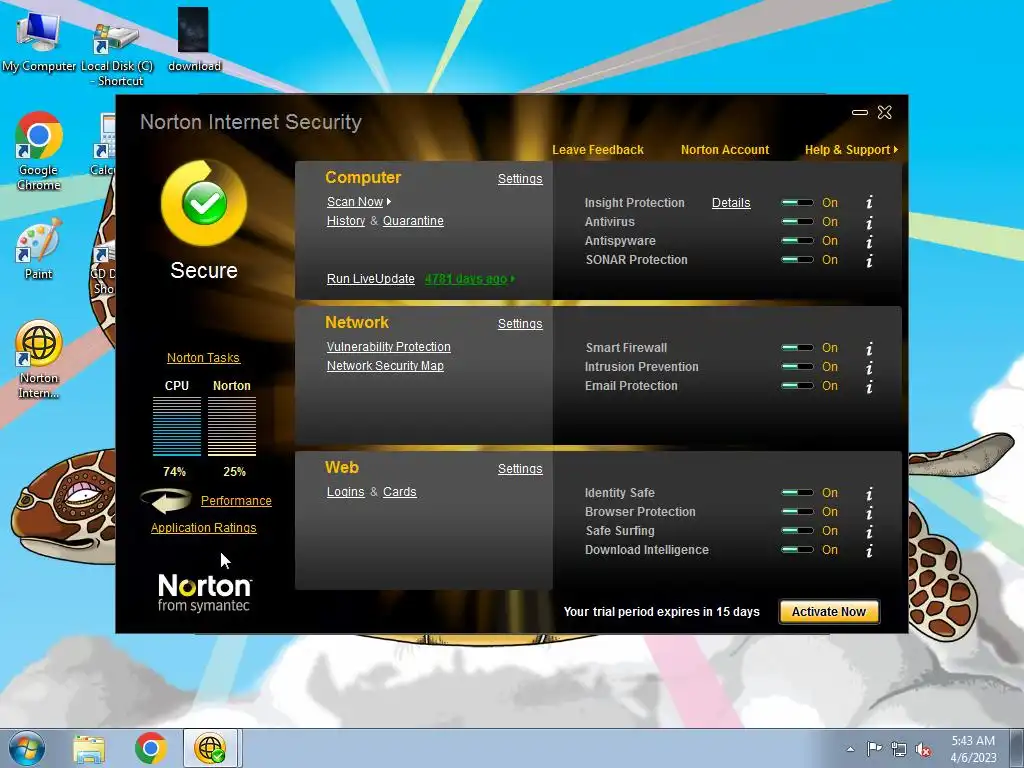Click info icon for Insight Protection
The height and width of the screenshot is (768, 1024).
point(869,202)
